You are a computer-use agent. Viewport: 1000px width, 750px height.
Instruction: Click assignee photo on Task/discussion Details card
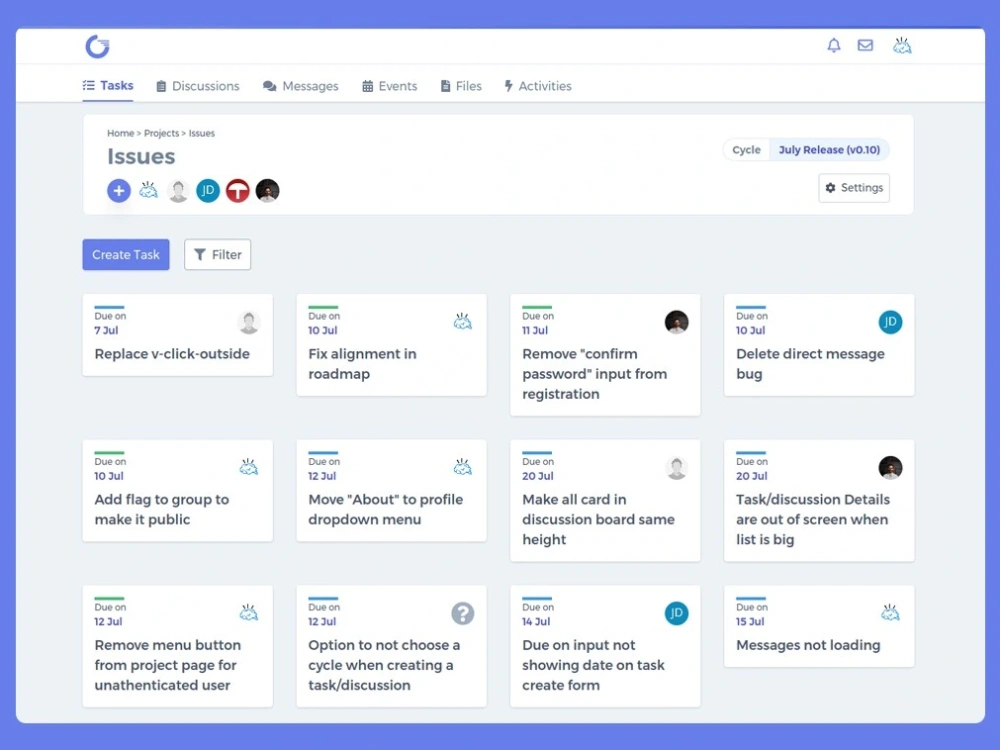pos(890,467)
